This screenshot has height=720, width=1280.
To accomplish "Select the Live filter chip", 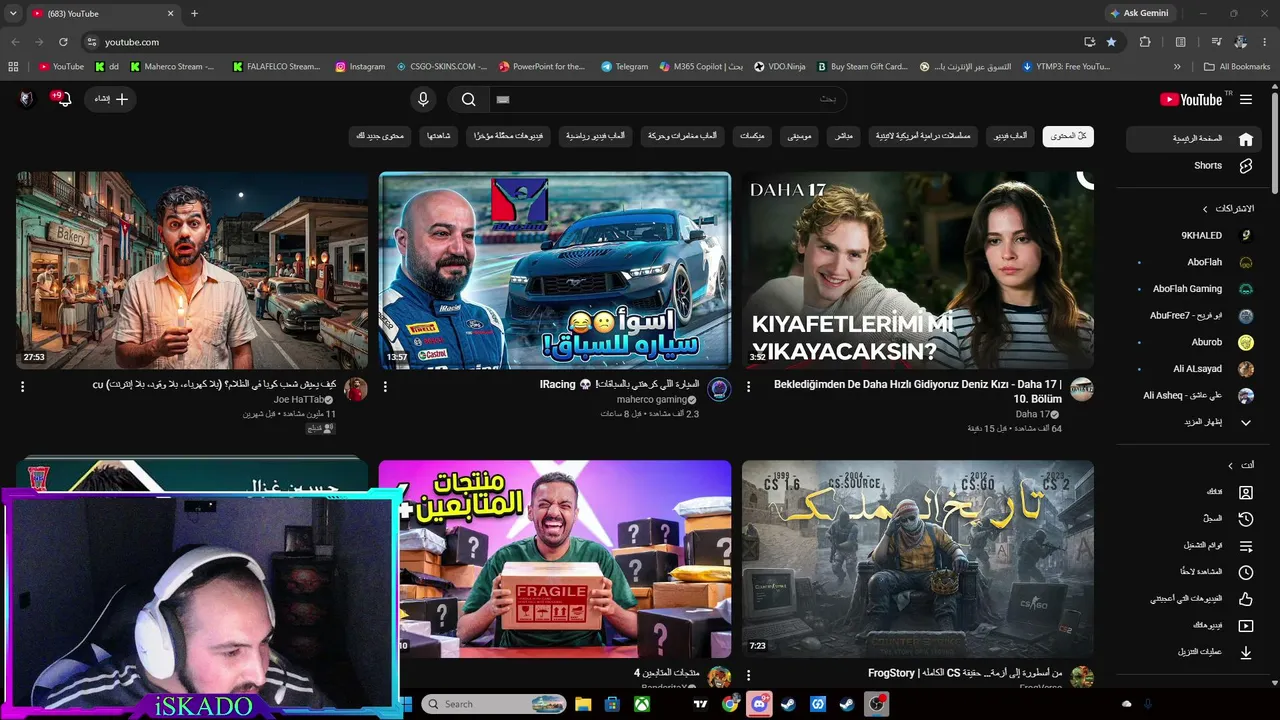I will 844,136.
